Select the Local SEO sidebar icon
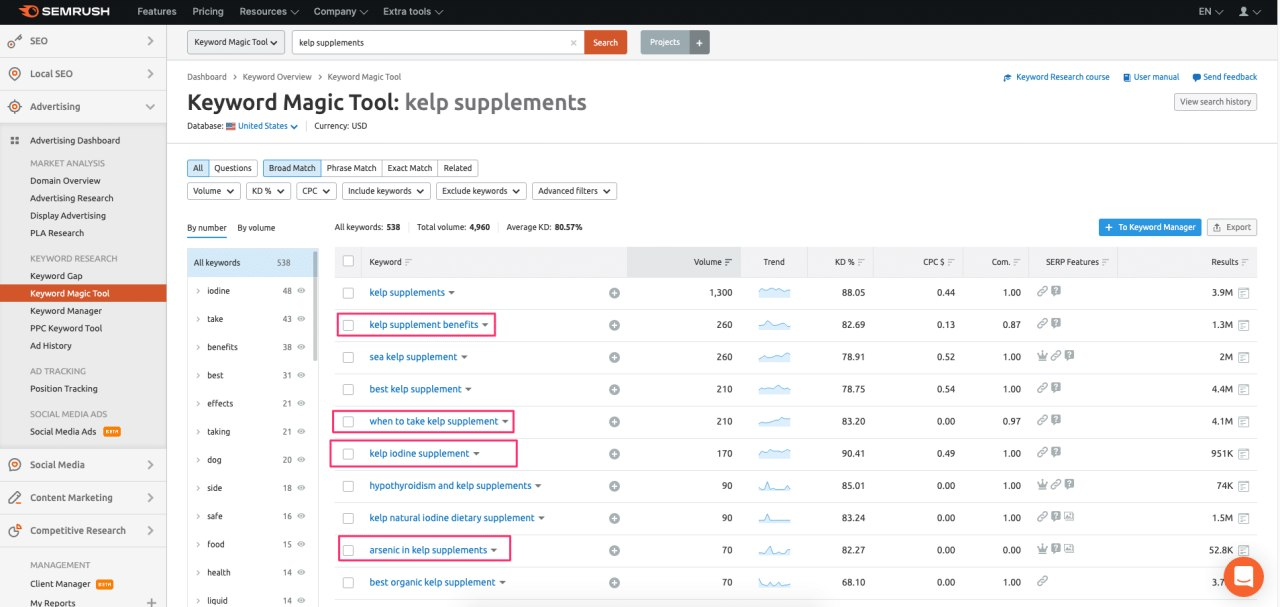Image resolution: width=1280 pixels, height=607 pixels. [x=14, y=73]
